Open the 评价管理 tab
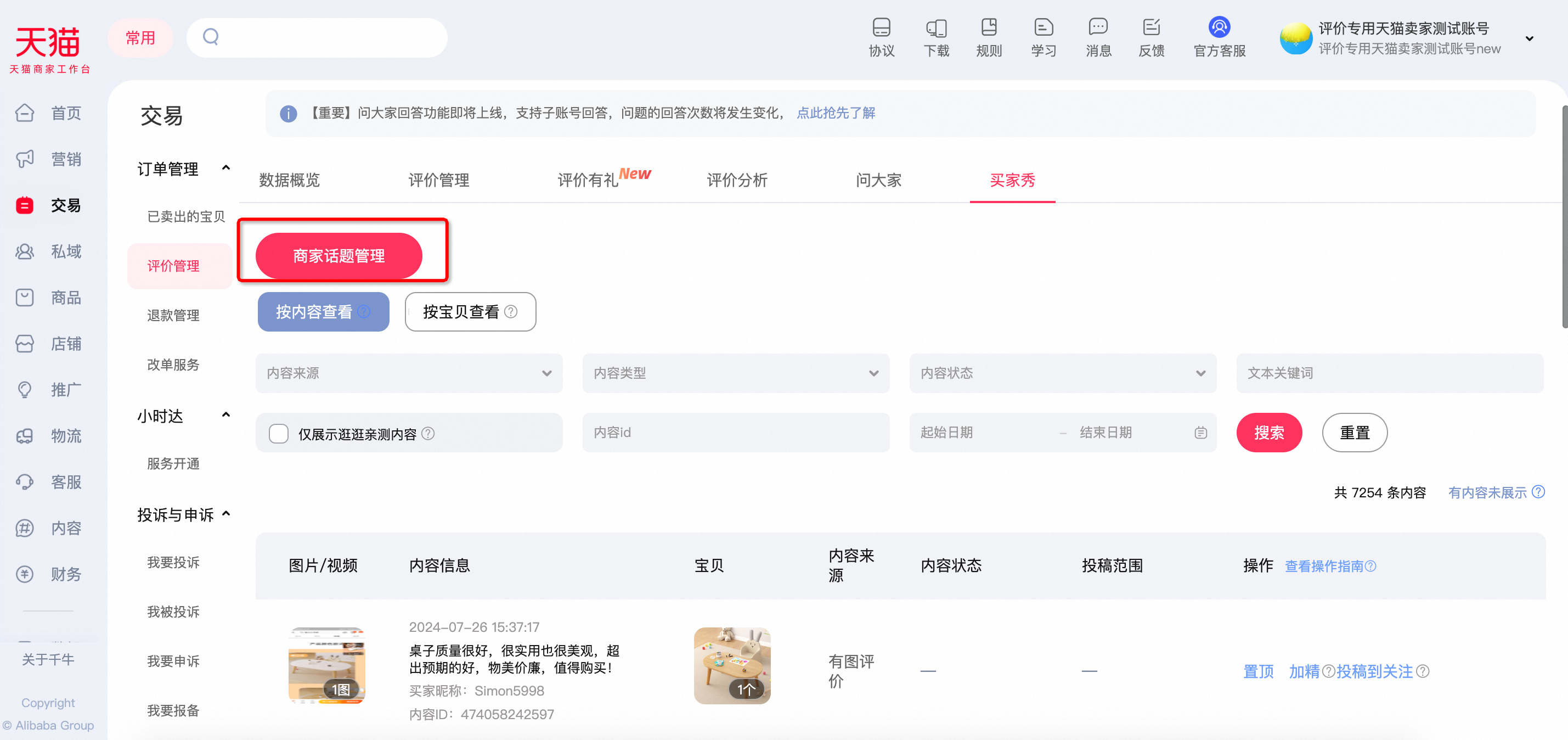The width and height of the screenshot is (1568, 740). click(438, 180)
